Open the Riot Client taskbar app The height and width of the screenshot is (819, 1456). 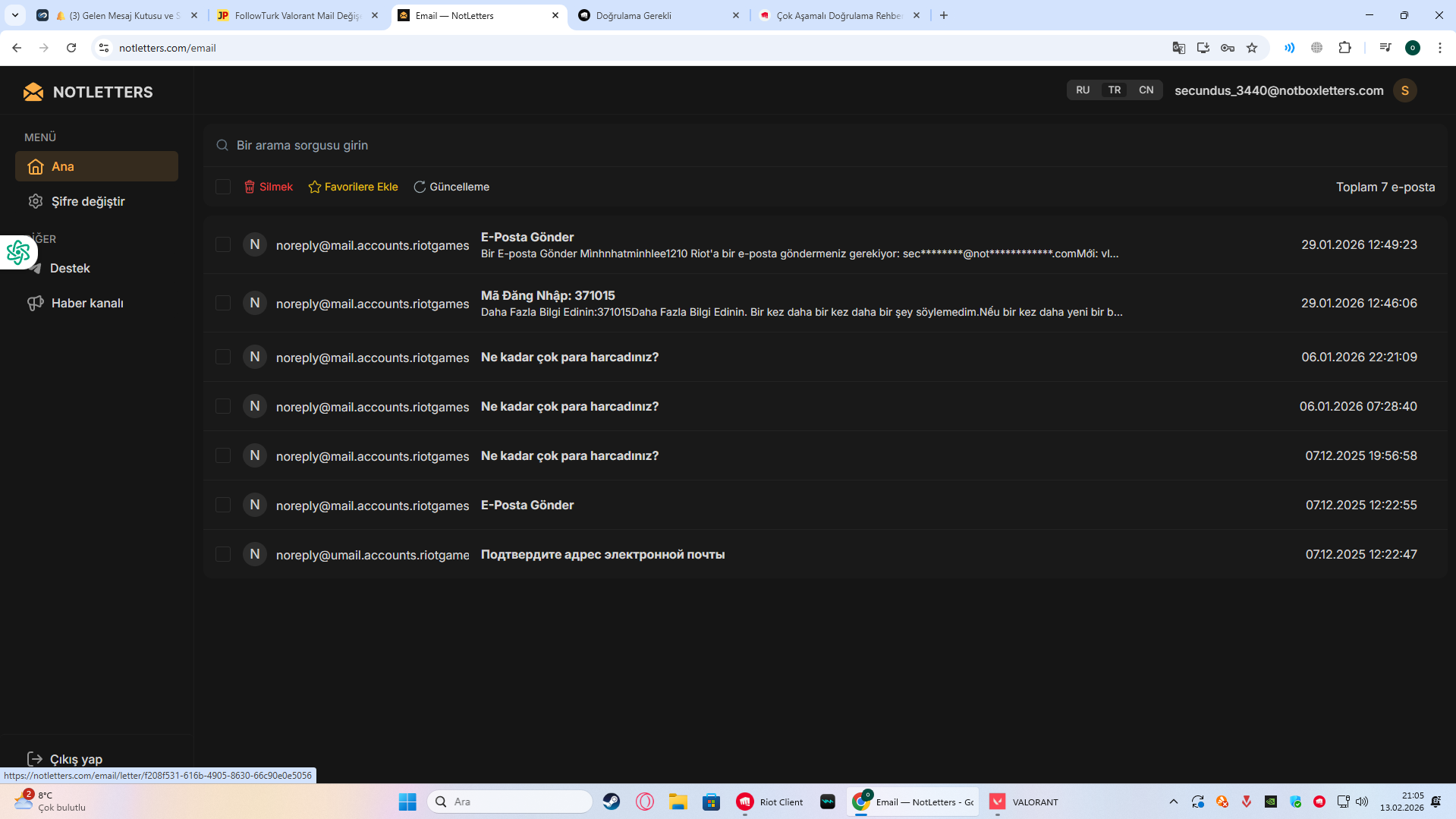coord(770,802)
